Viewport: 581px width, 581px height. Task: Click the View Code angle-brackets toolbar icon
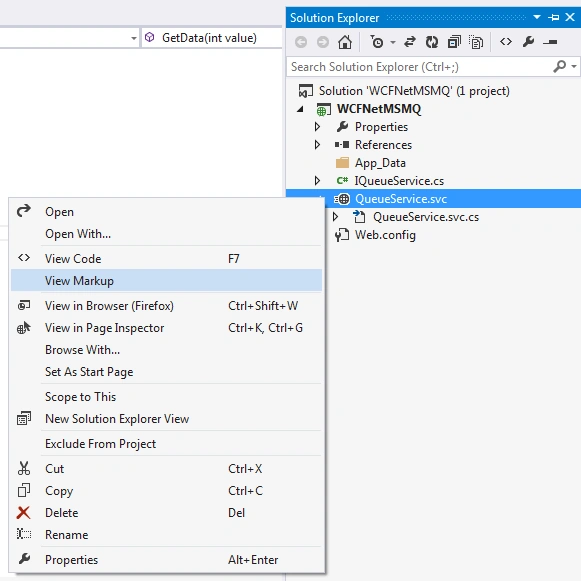pos(506,42)
